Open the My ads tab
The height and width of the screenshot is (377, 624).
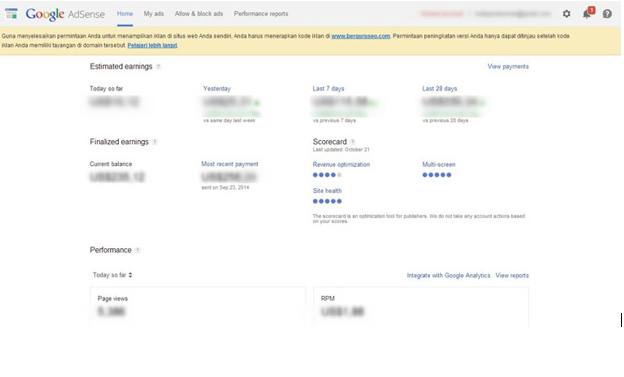tap(154, 14)
